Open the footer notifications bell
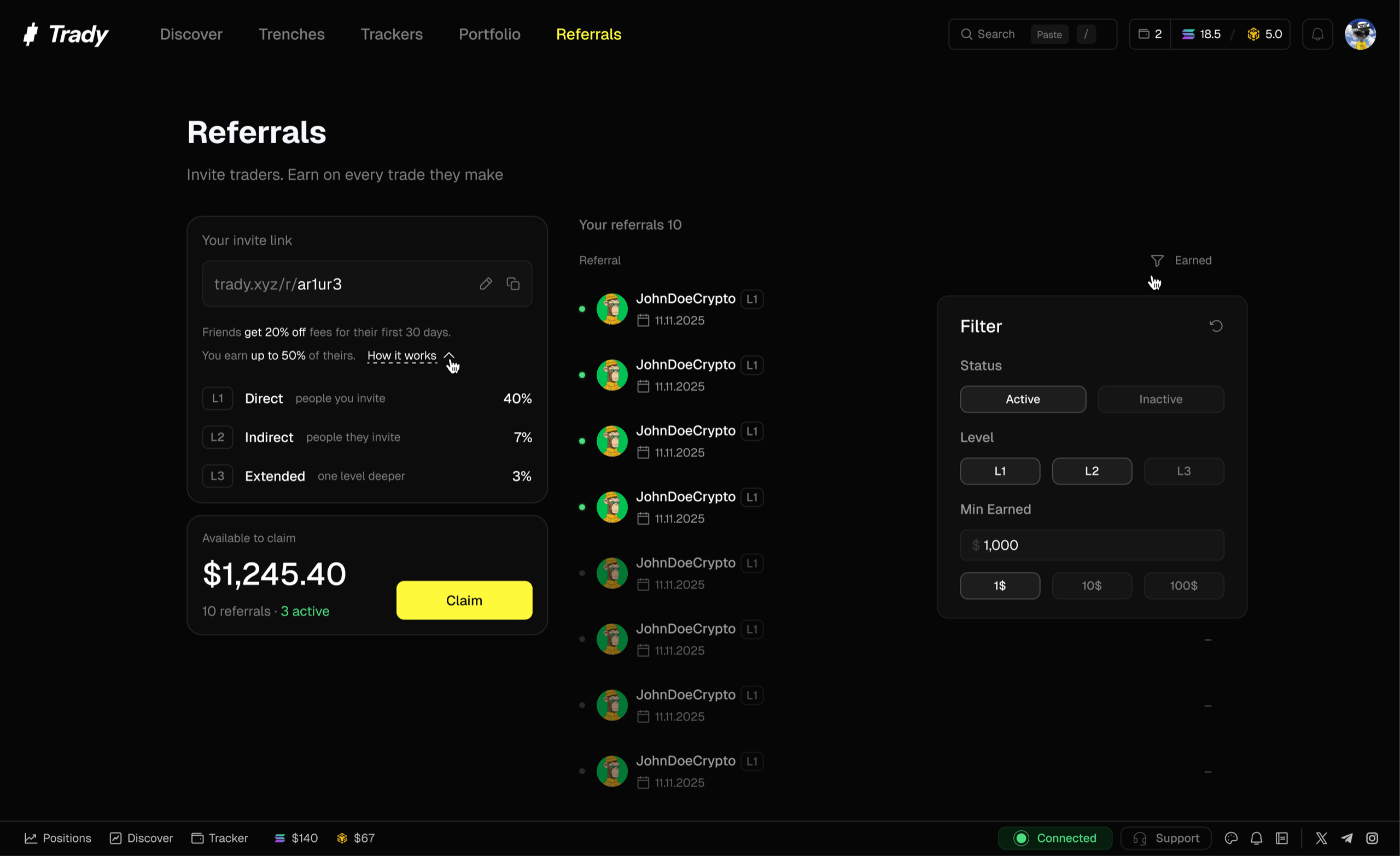1400x856 pixels. [x=1256, y=838]
